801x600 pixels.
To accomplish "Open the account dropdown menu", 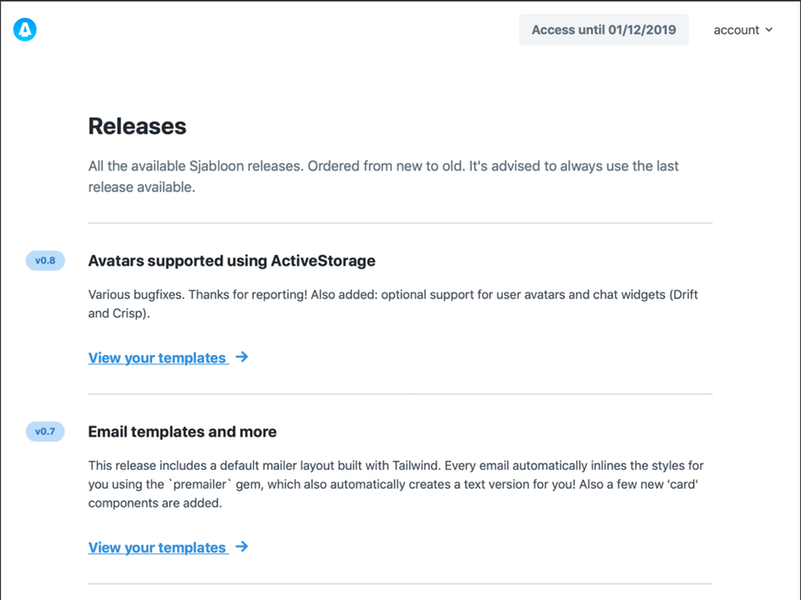I will coord(743,30).
